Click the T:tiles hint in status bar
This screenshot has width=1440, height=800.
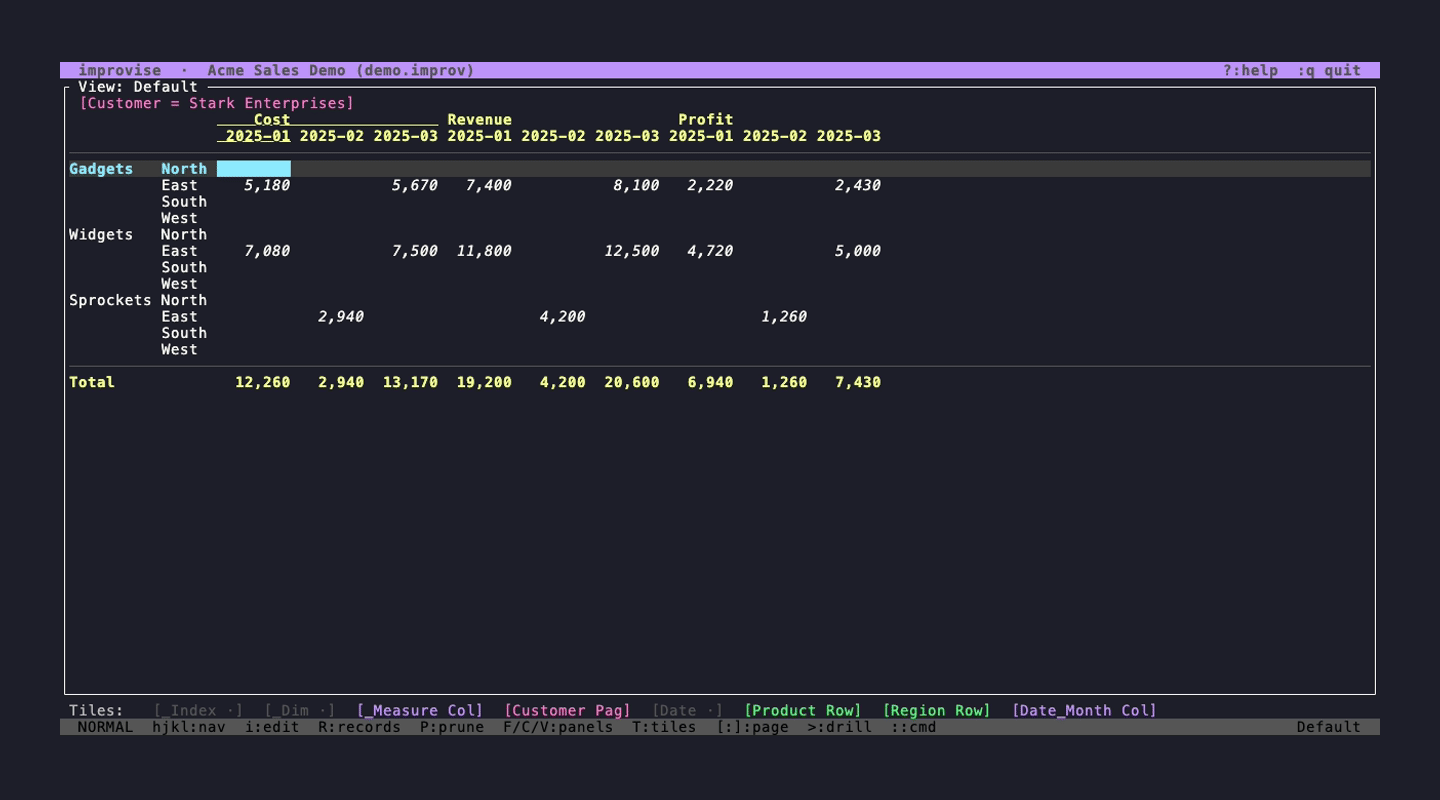click(x=664, y=727)
